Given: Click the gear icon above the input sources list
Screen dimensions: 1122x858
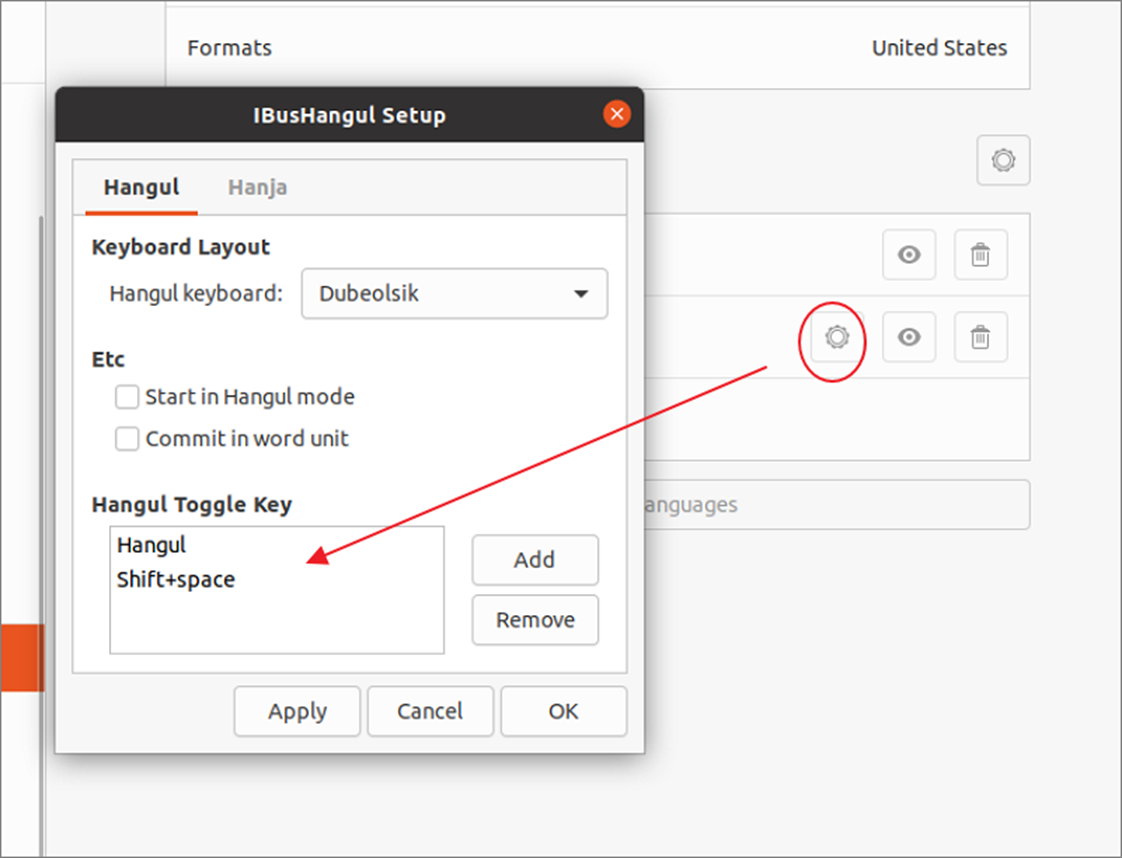Looking at the screenshot, I should coord(1003,160).
